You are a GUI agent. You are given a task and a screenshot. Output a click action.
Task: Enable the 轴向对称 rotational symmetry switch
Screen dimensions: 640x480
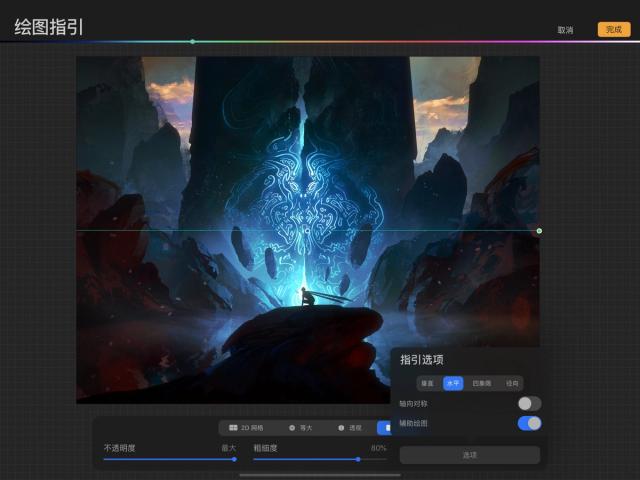point(529,404)
